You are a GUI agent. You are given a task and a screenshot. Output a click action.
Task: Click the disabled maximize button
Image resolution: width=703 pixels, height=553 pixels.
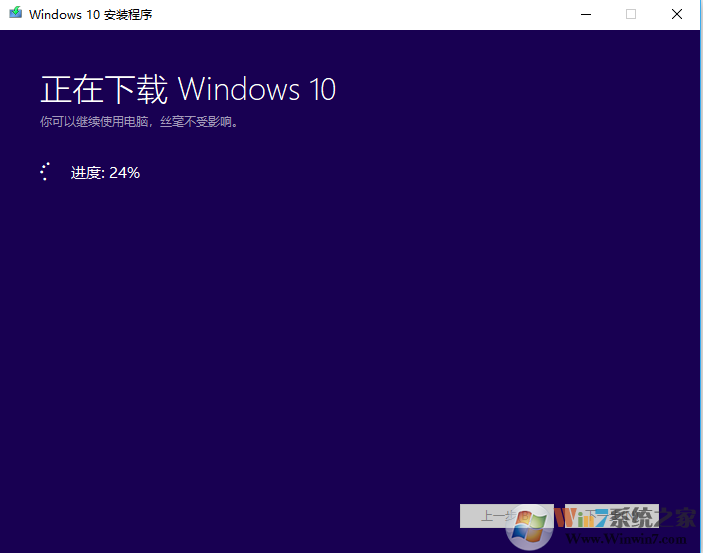coord(630,14)
